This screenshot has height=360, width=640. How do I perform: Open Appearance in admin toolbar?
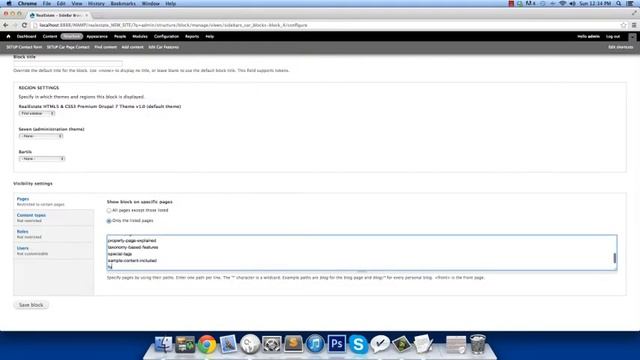point(97,36)
